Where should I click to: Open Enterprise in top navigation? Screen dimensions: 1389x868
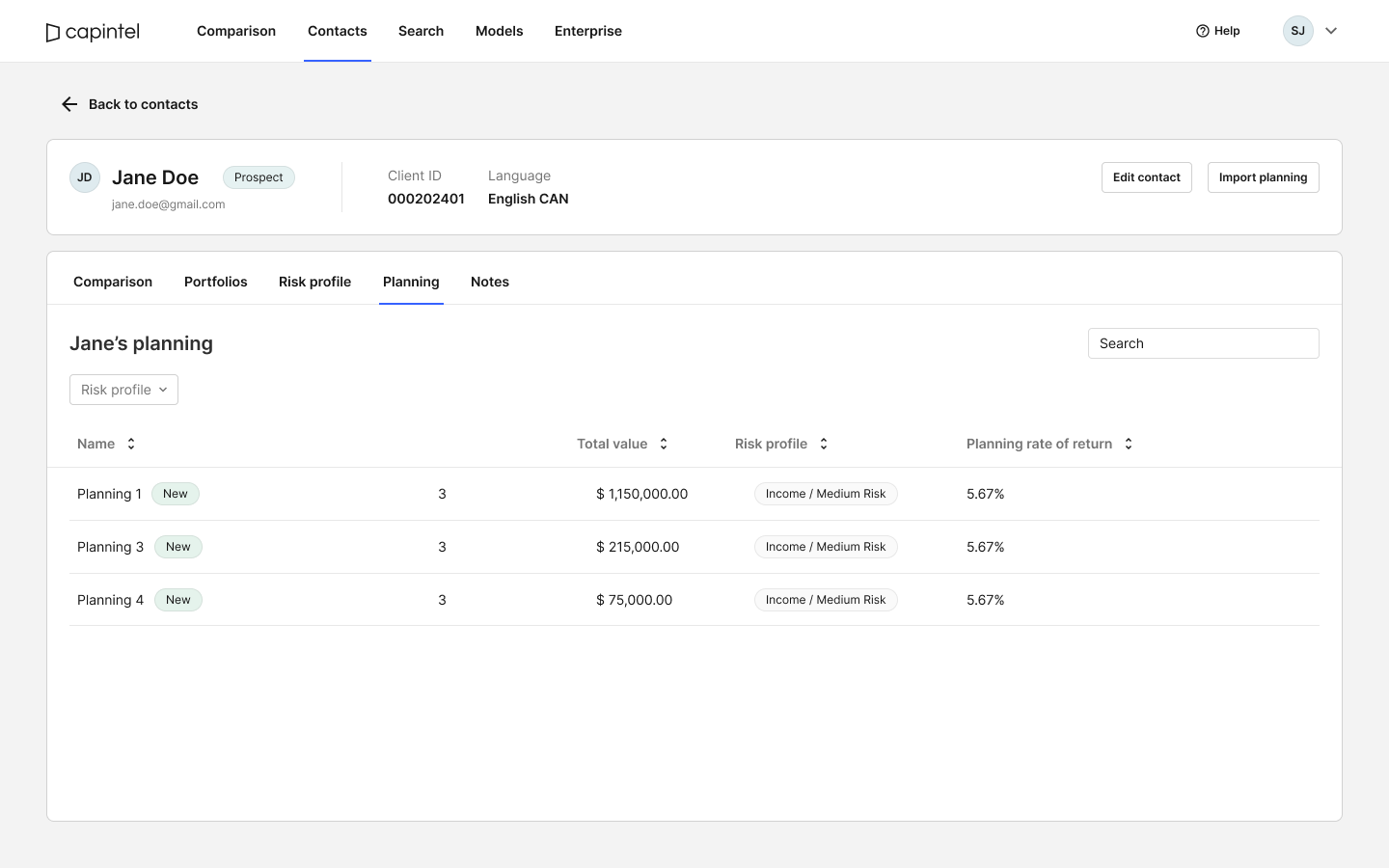pyautogui.click(x=588, y=31)
